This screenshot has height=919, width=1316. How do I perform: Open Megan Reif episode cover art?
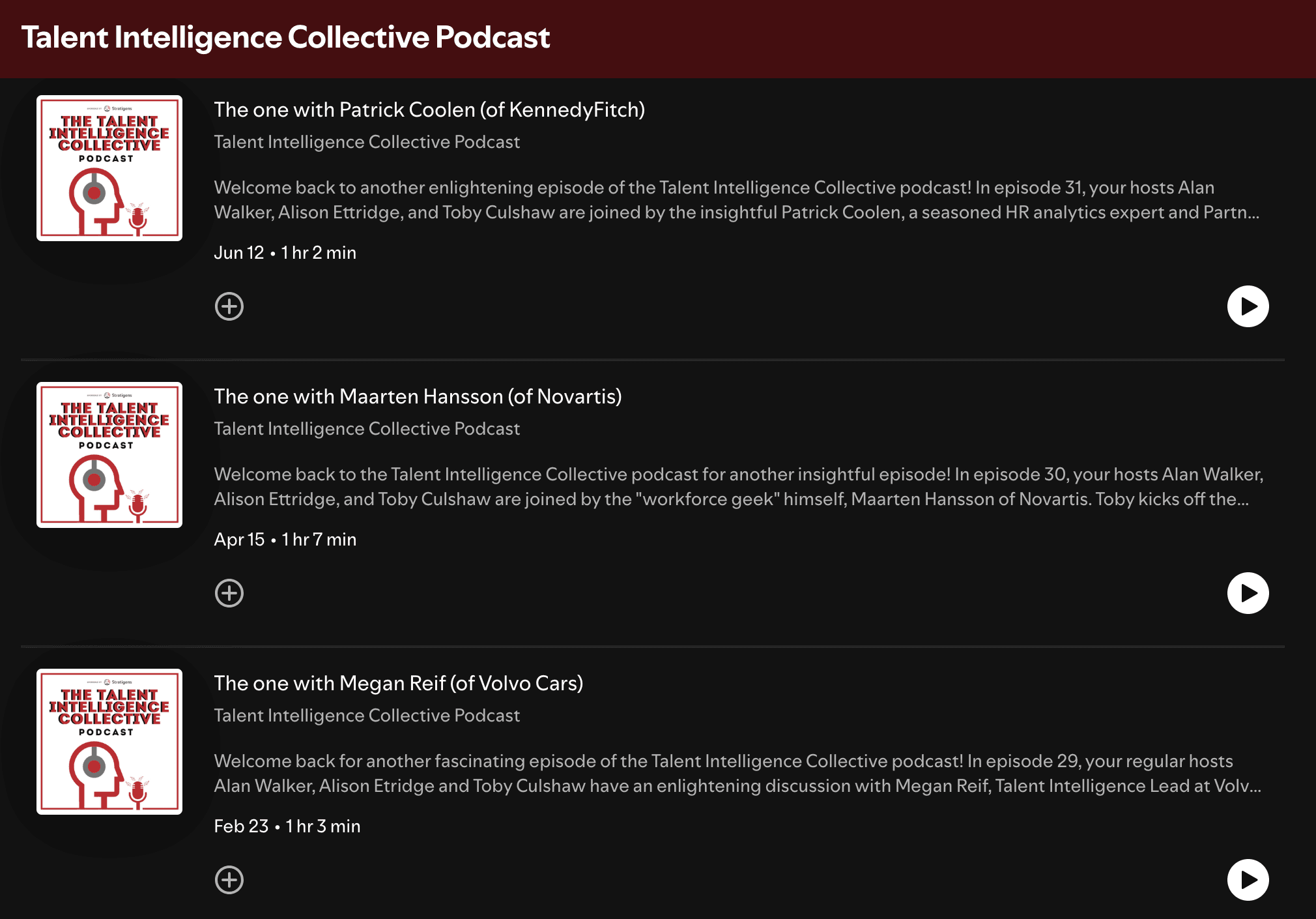[x=109, y=742]
